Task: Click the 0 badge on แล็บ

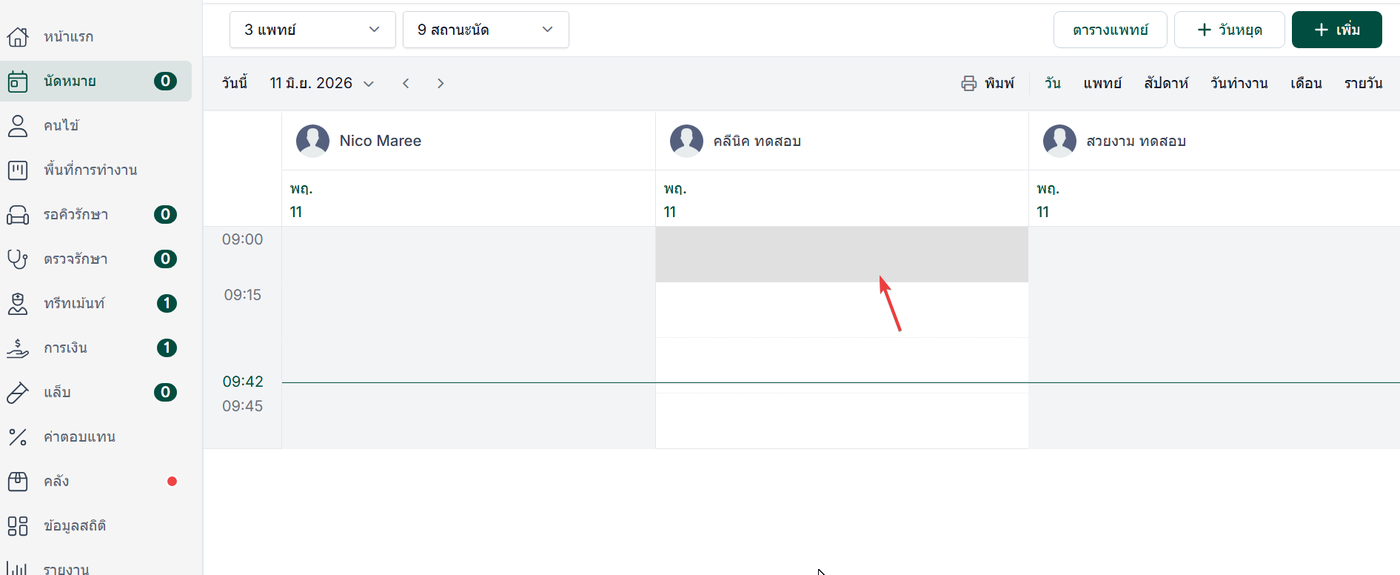Action: pyautogui.click(x=166, y=392)
